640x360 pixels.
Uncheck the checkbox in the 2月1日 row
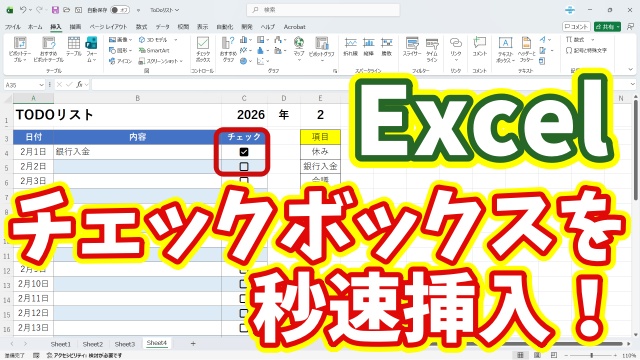pos(244,152)
